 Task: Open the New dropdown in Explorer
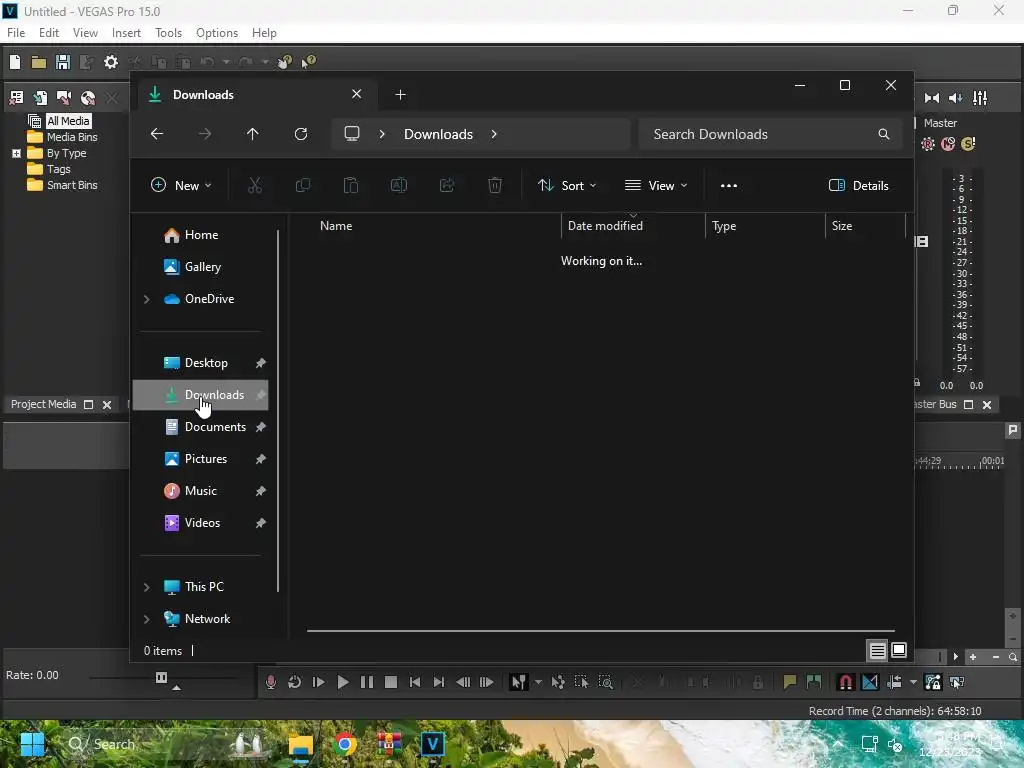click(x=181, y=185)
